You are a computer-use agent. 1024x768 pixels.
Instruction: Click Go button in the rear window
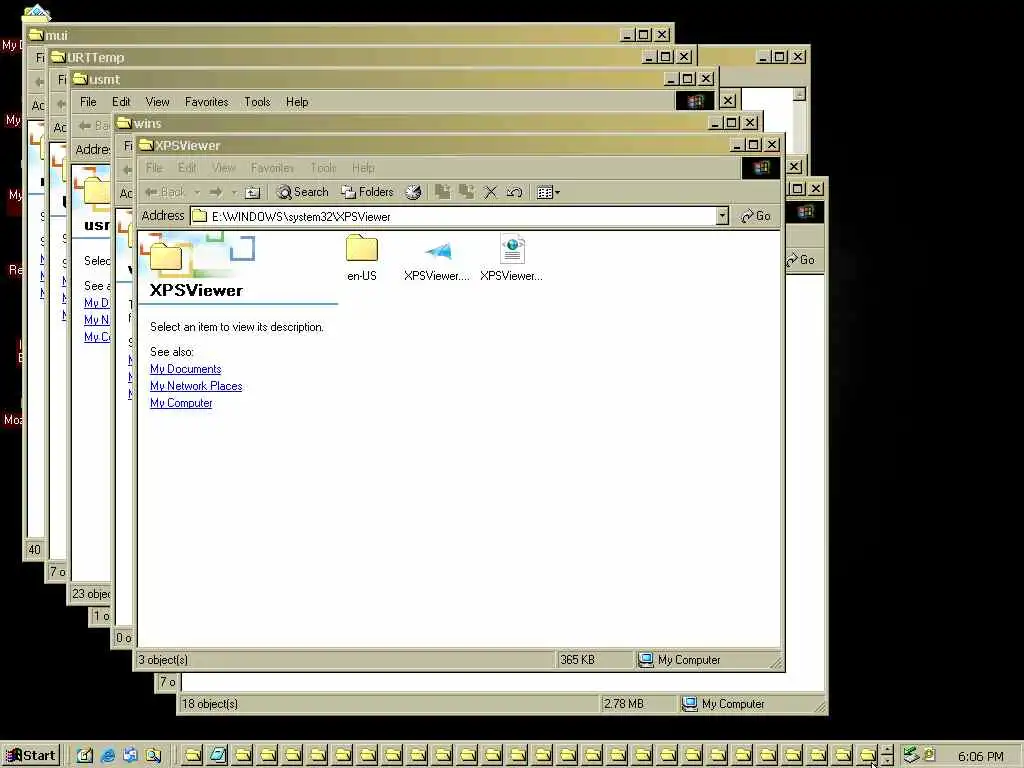(x=801, y=260)
